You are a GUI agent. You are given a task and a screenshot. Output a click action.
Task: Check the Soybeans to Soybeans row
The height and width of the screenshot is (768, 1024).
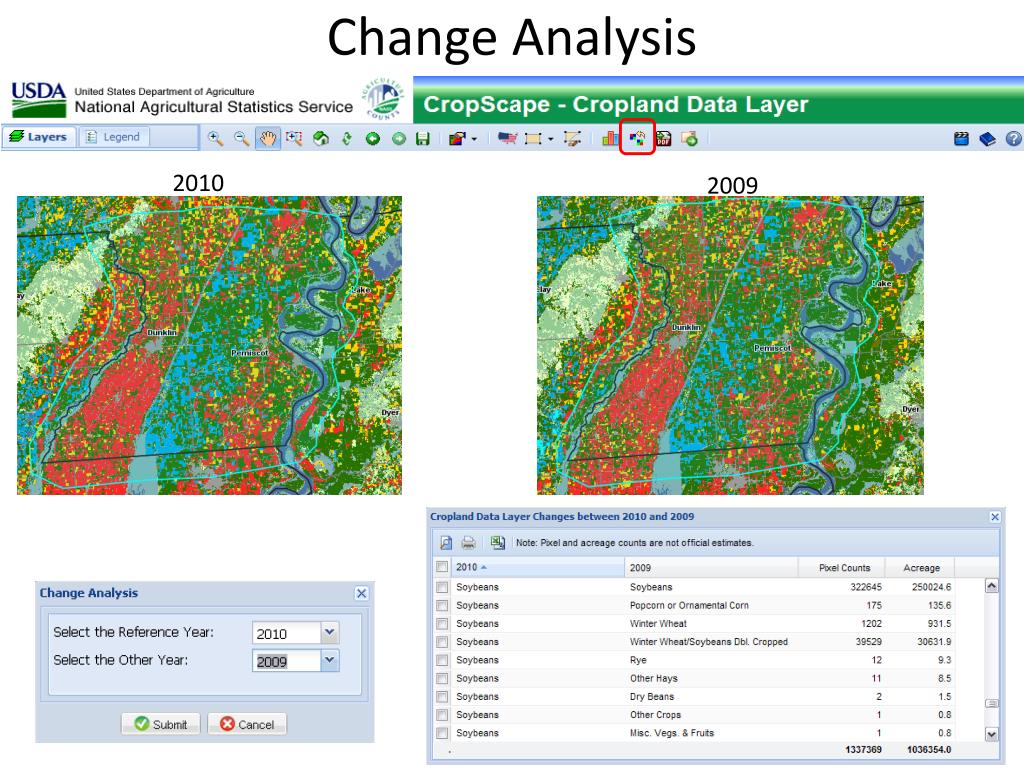click(x=442, y=587)
